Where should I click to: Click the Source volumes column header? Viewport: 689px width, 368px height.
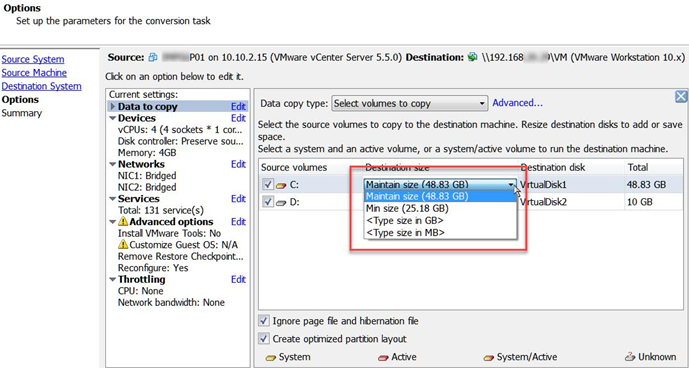click(294, 168)
